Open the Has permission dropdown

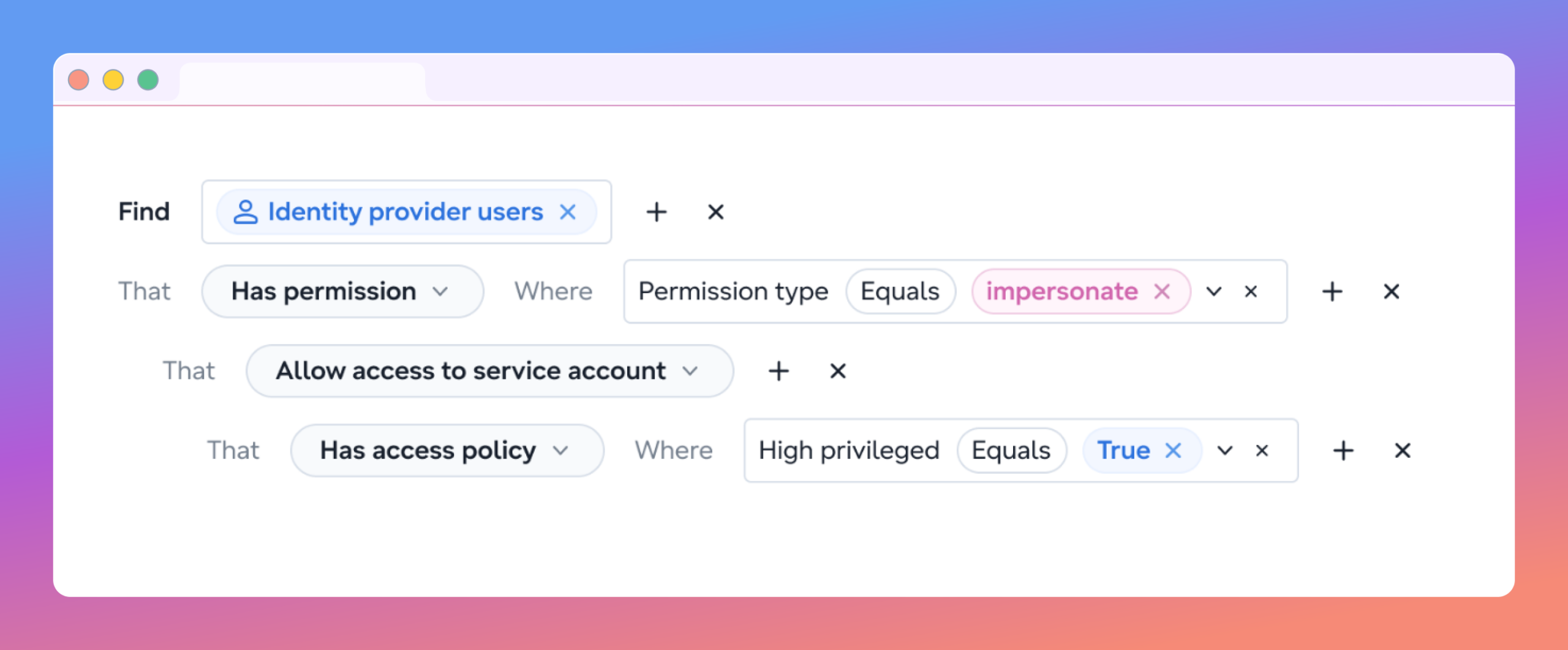pos(342,291)
